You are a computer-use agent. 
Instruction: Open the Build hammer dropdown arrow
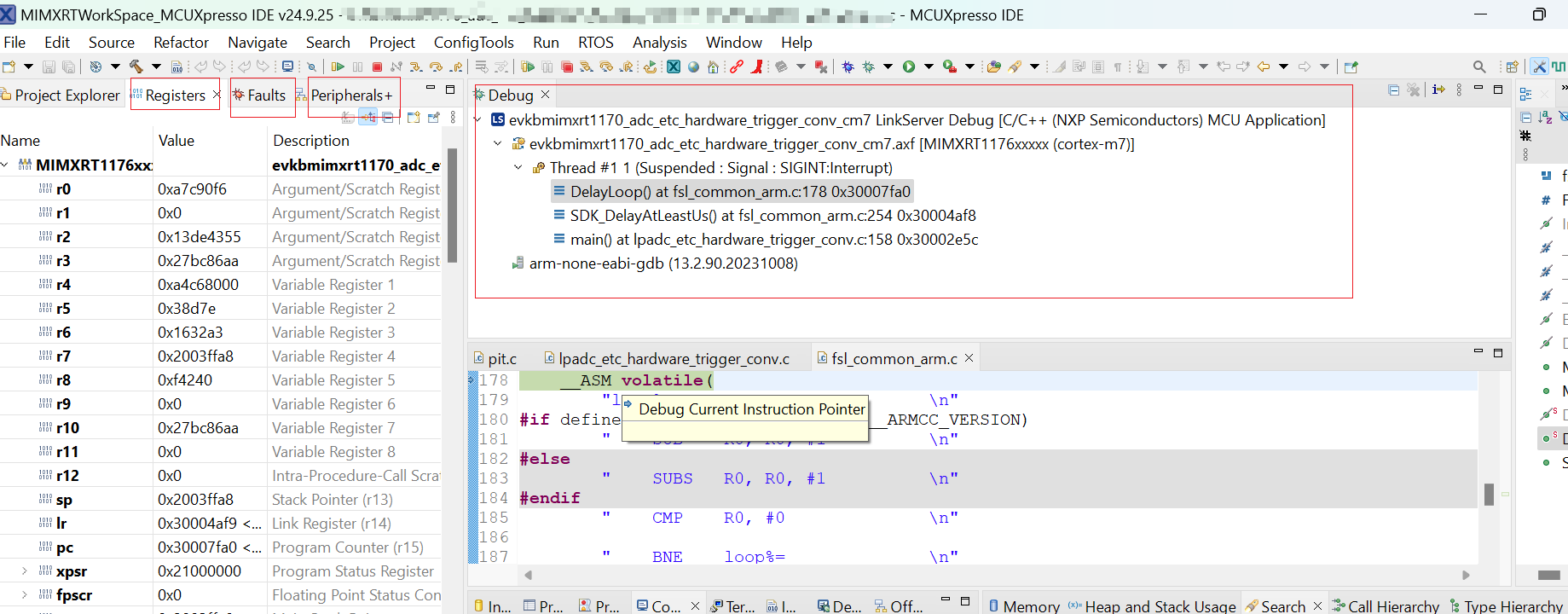[x=156, y=67]
